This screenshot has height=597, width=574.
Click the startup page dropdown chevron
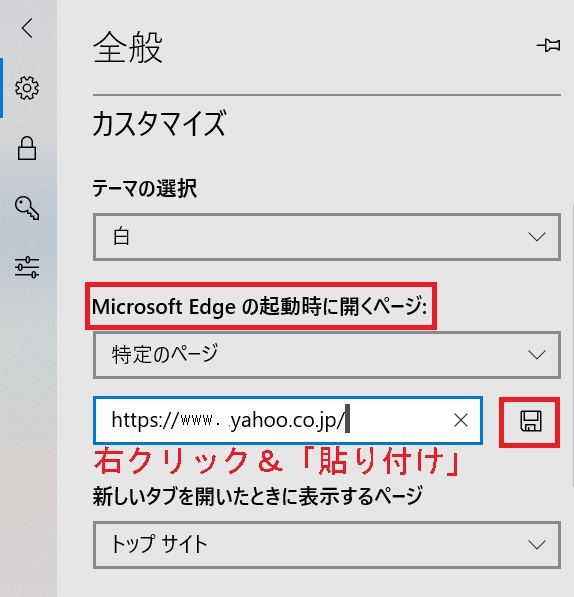[x=537, y=355]
